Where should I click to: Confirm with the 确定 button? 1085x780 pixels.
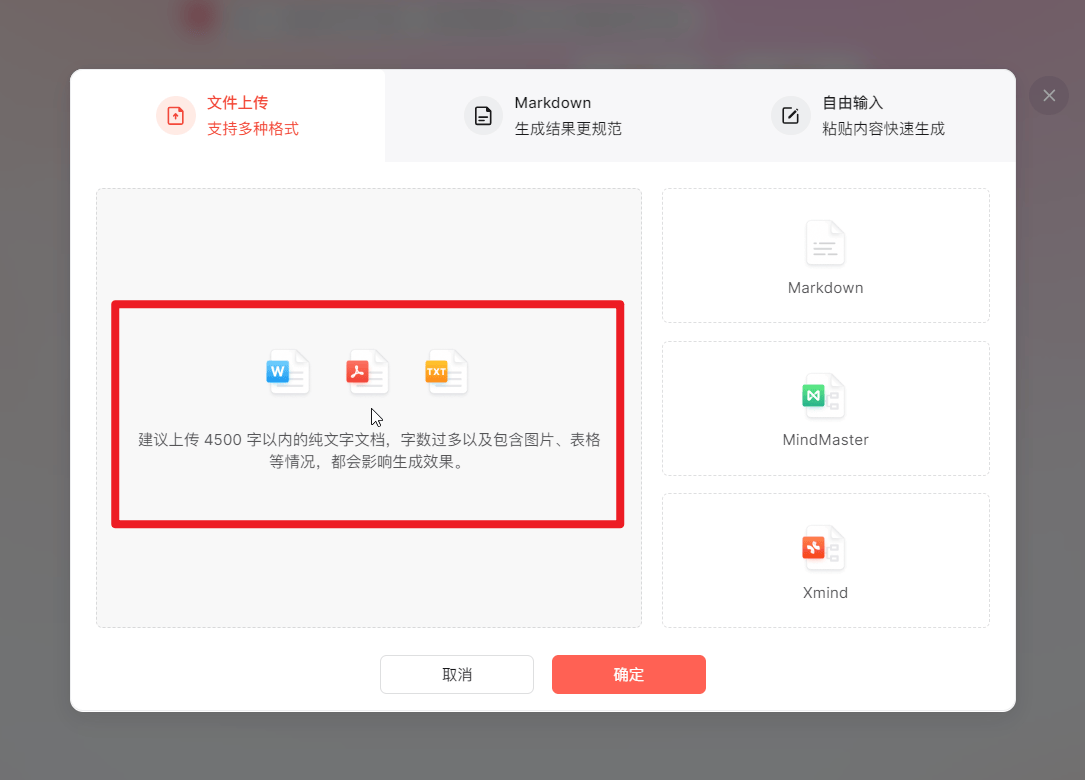(x=628, y=674)
